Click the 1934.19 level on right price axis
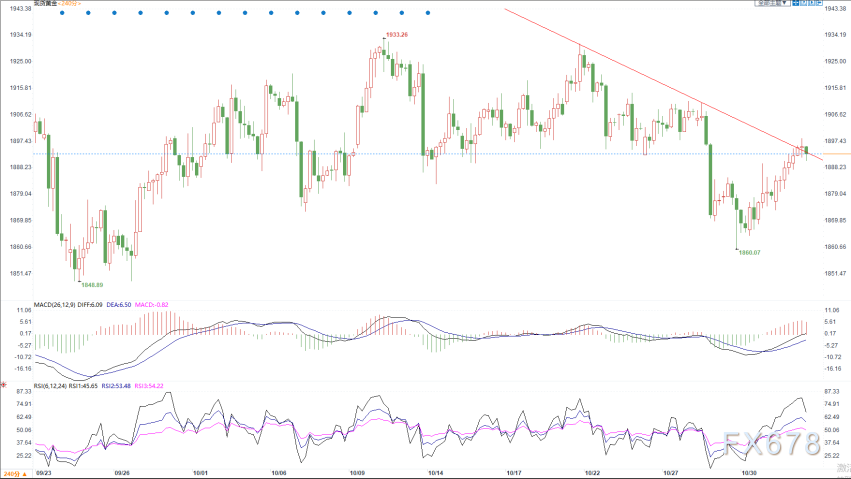The width and height of the screenshot is (851, 479). click(x=835, y=35)
